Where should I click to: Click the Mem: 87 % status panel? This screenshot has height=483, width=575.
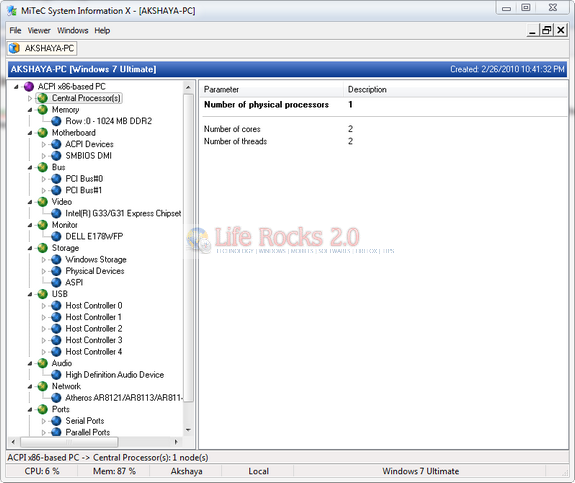point(114,471)
